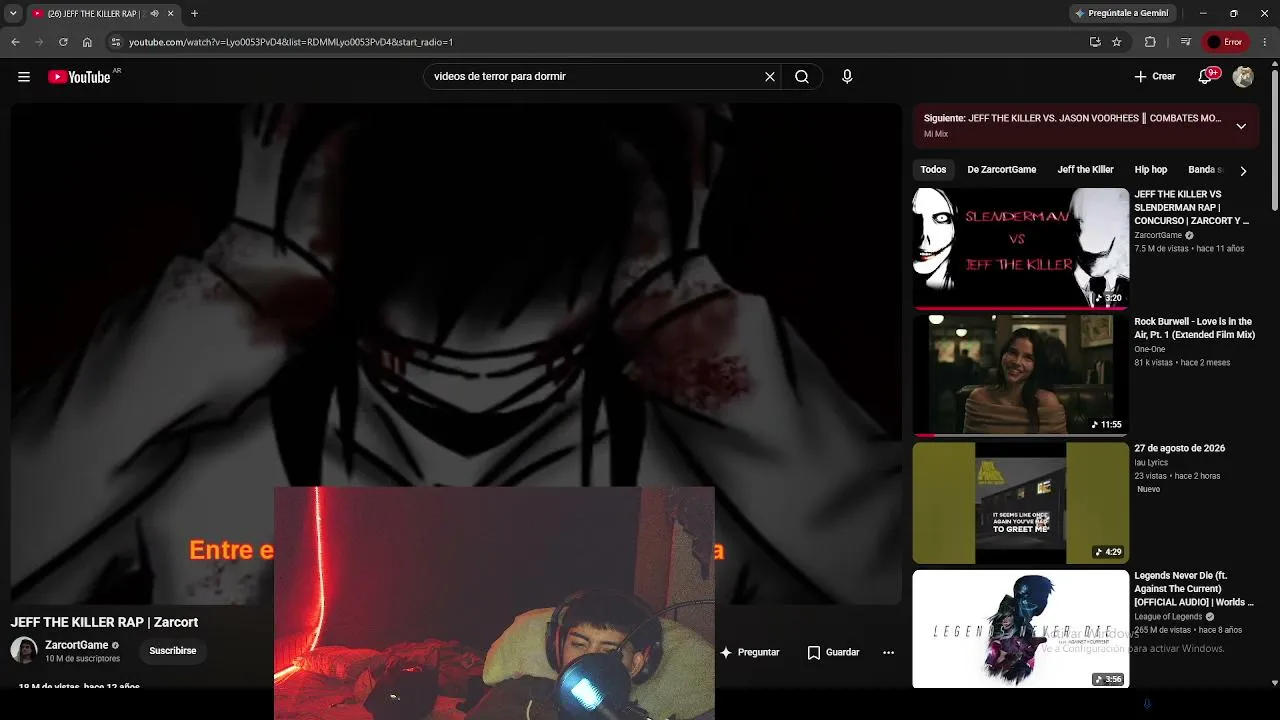Image resolution: width=1280 pixels, height=720 pixels.
Task: Clear the search box with the X
Action: click(770, 77)
